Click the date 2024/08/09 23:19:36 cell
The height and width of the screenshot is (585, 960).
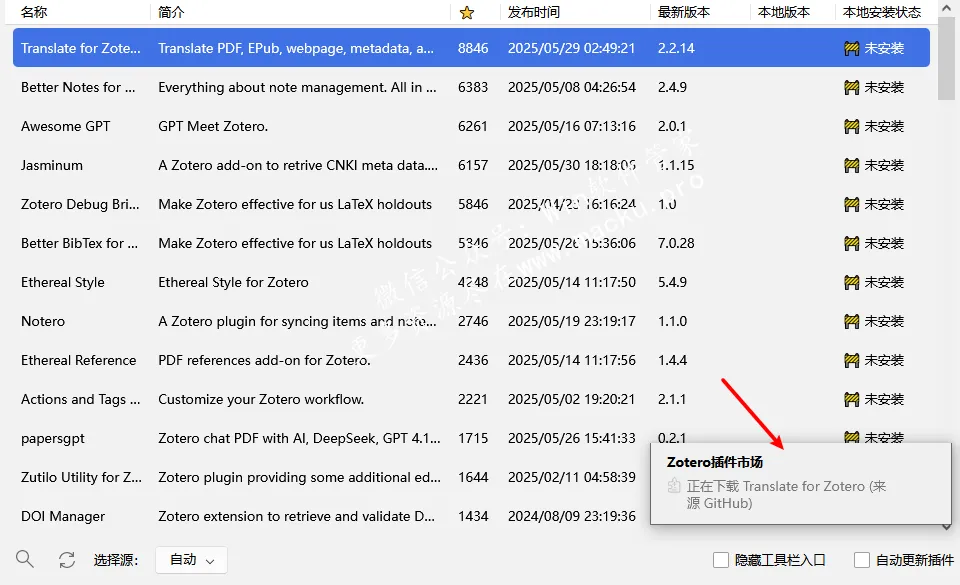click(572, 516)
